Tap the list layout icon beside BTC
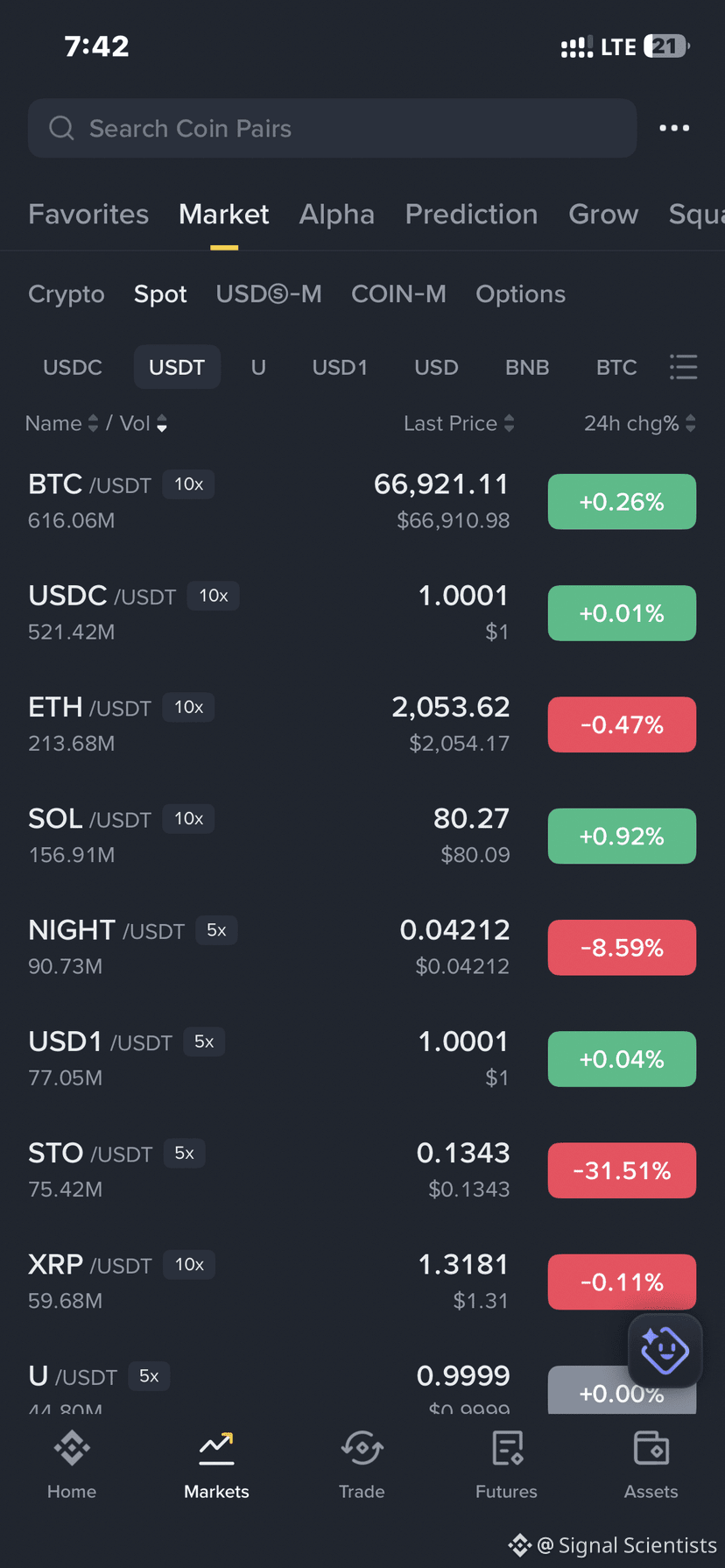This screenshot has width=725, height=1568. (x=684, y=367)
